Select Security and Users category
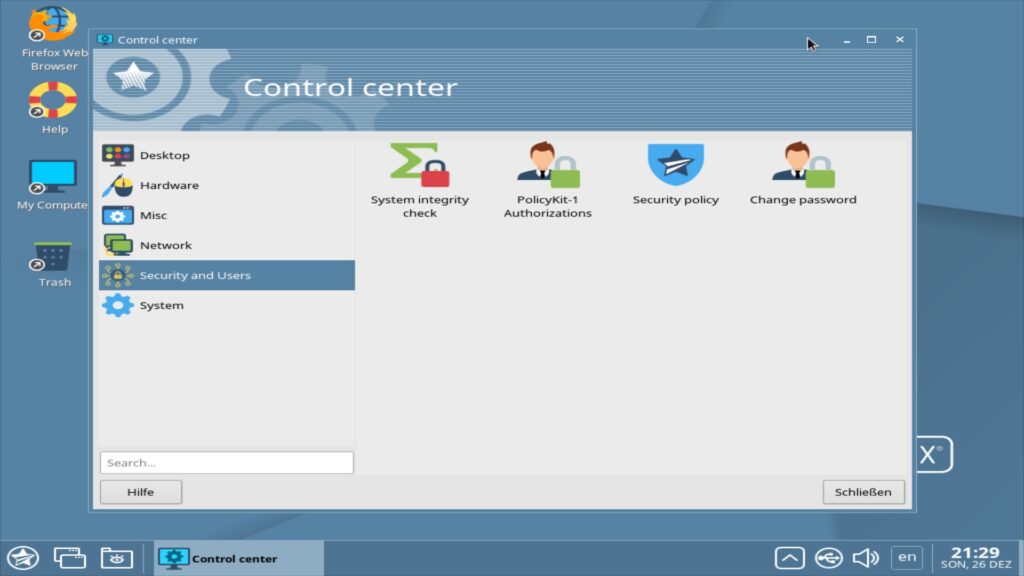The image size is (1024, 576). pyautogui.click(x=227, y=276)
